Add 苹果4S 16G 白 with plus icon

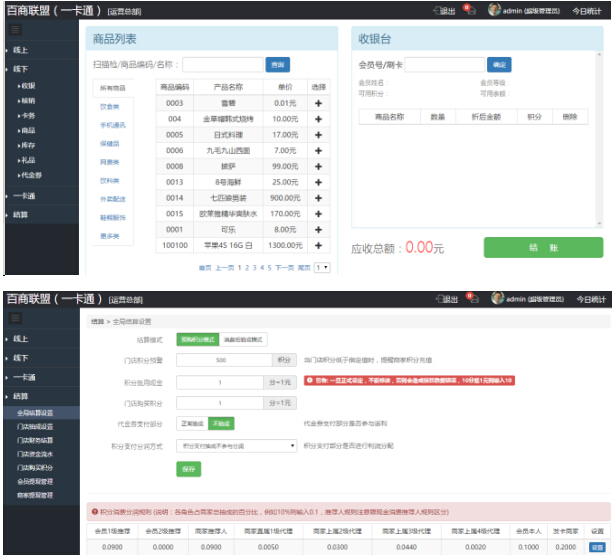[x=318, y=245]
